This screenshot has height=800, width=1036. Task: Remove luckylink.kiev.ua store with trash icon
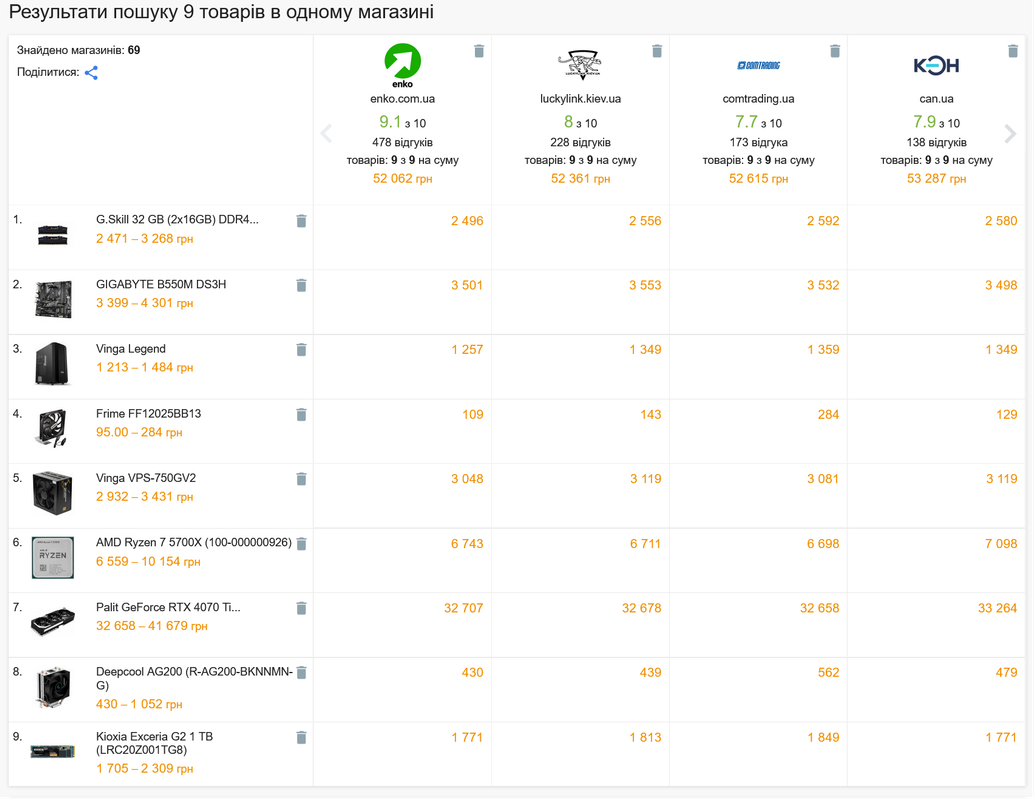[x=657, y=51]
